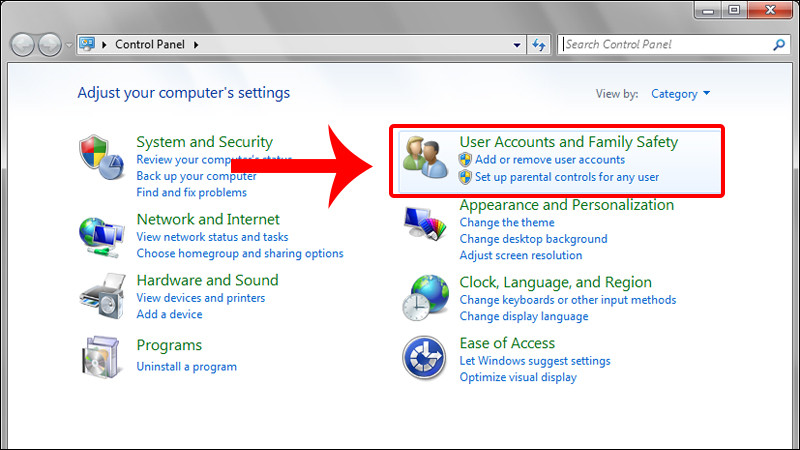Click the Refresh button beside address bar
Viewport: 800px width, 450px height.
point(539,45)
